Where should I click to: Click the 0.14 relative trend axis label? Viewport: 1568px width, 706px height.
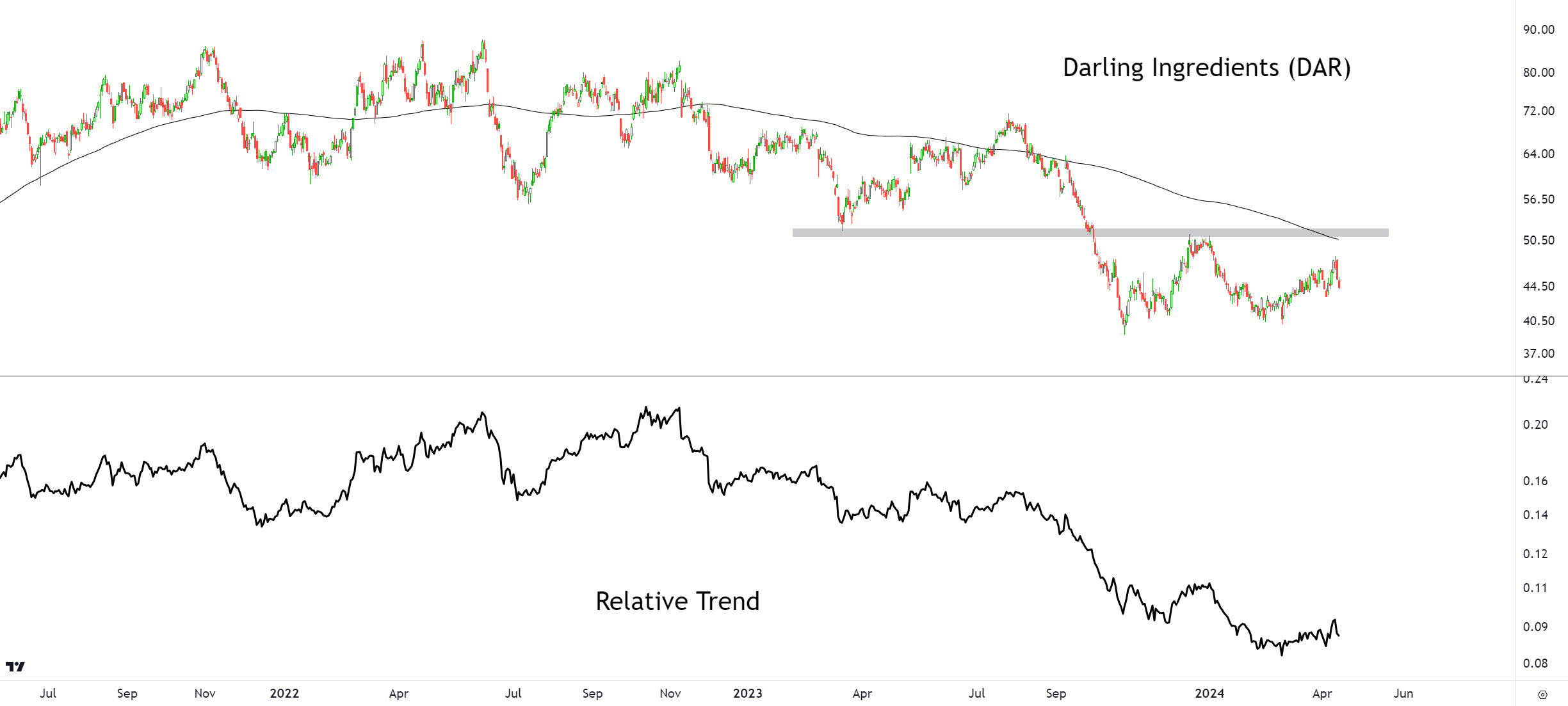click(1535, 515)
